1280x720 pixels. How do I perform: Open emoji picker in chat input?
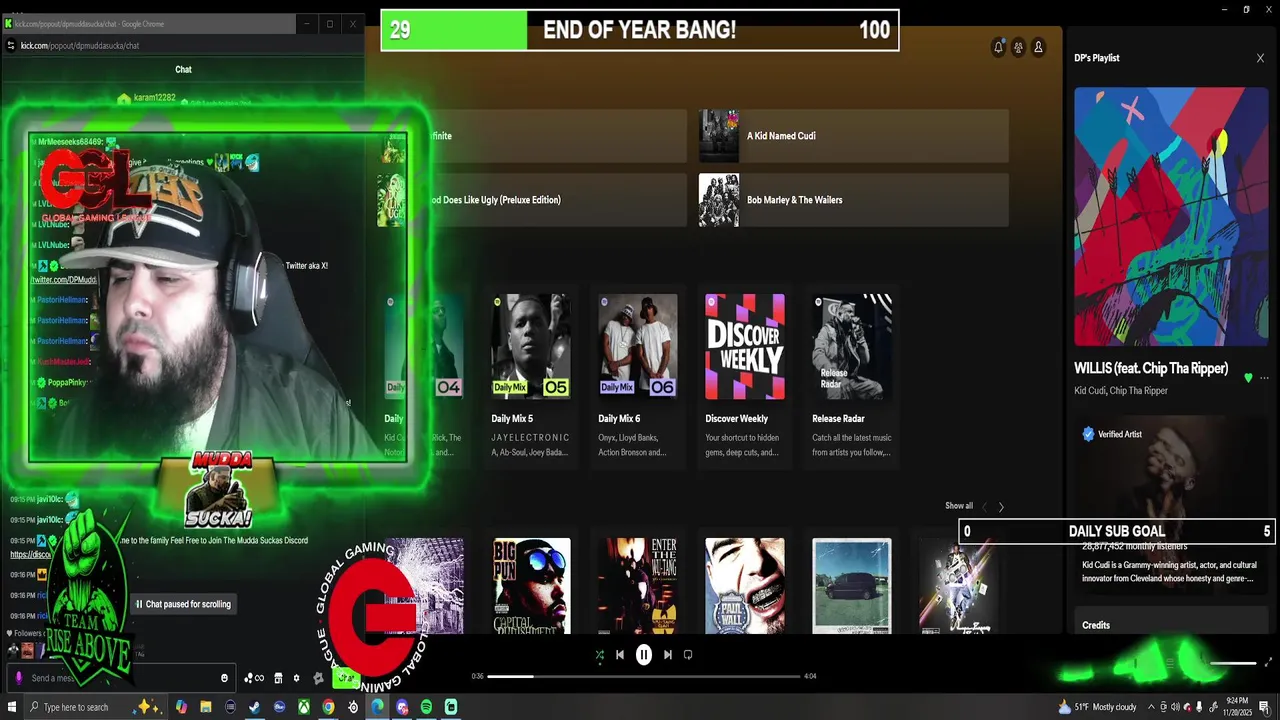click(x=224, y=678)
